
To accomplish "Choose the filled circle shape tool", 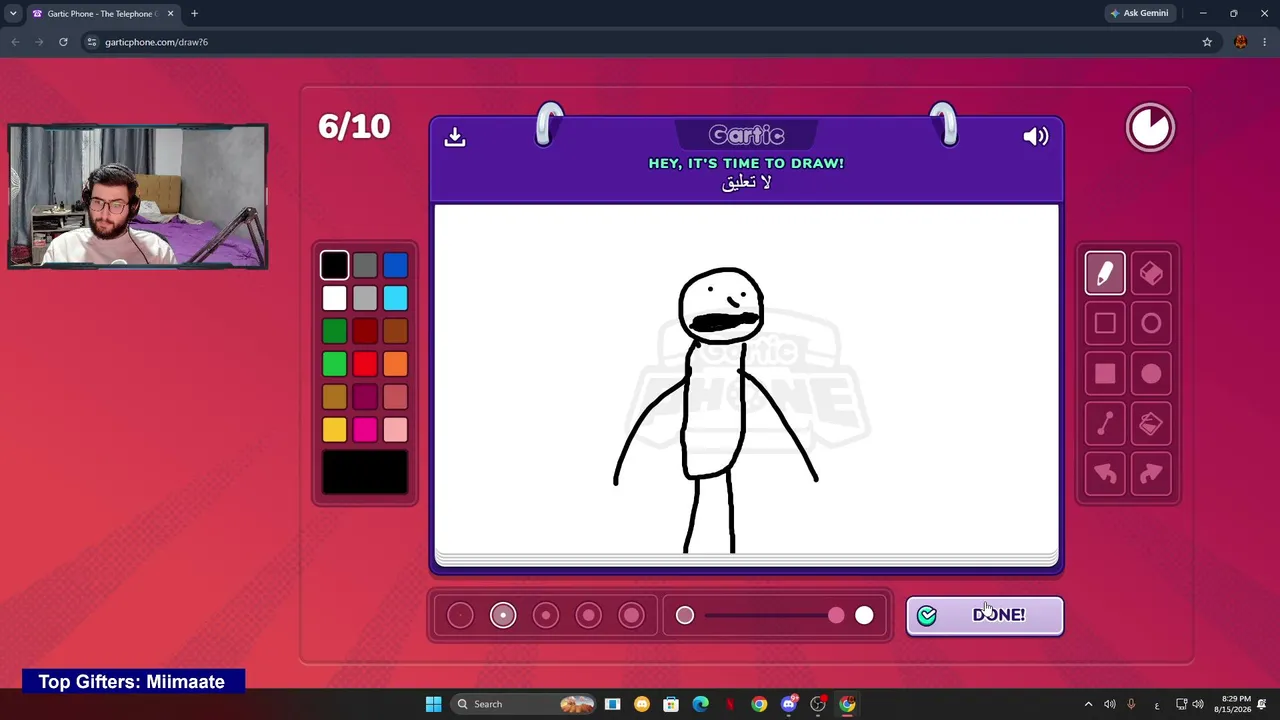I will tap(1151, 374).
